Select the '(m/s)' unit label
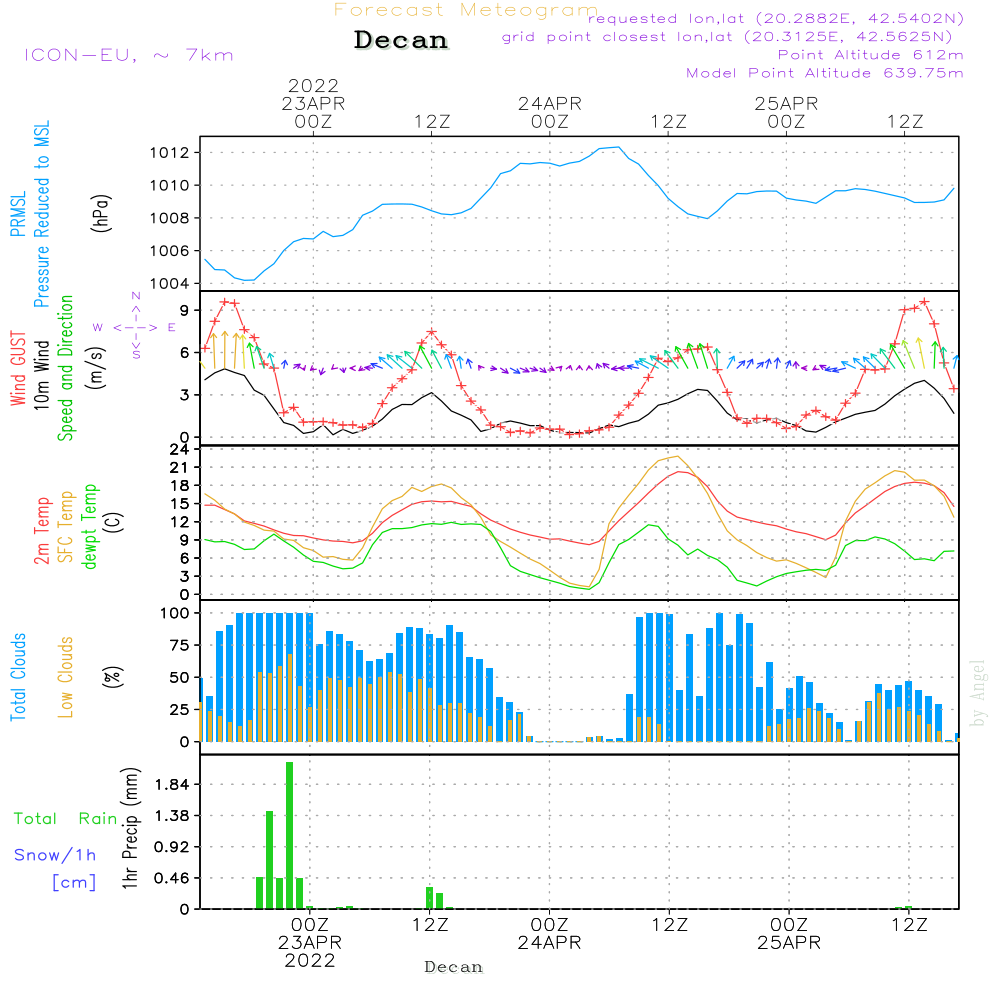 pos(96,368)
